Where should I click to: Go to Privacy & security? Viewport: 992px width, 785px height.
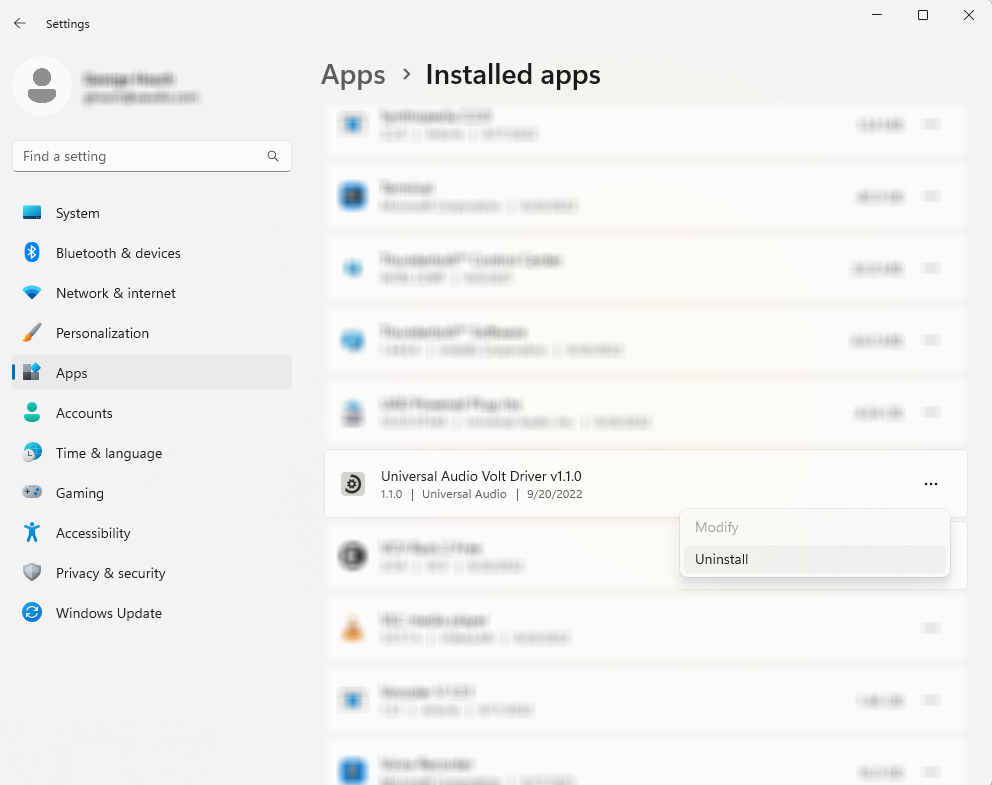tap(152, 573)
